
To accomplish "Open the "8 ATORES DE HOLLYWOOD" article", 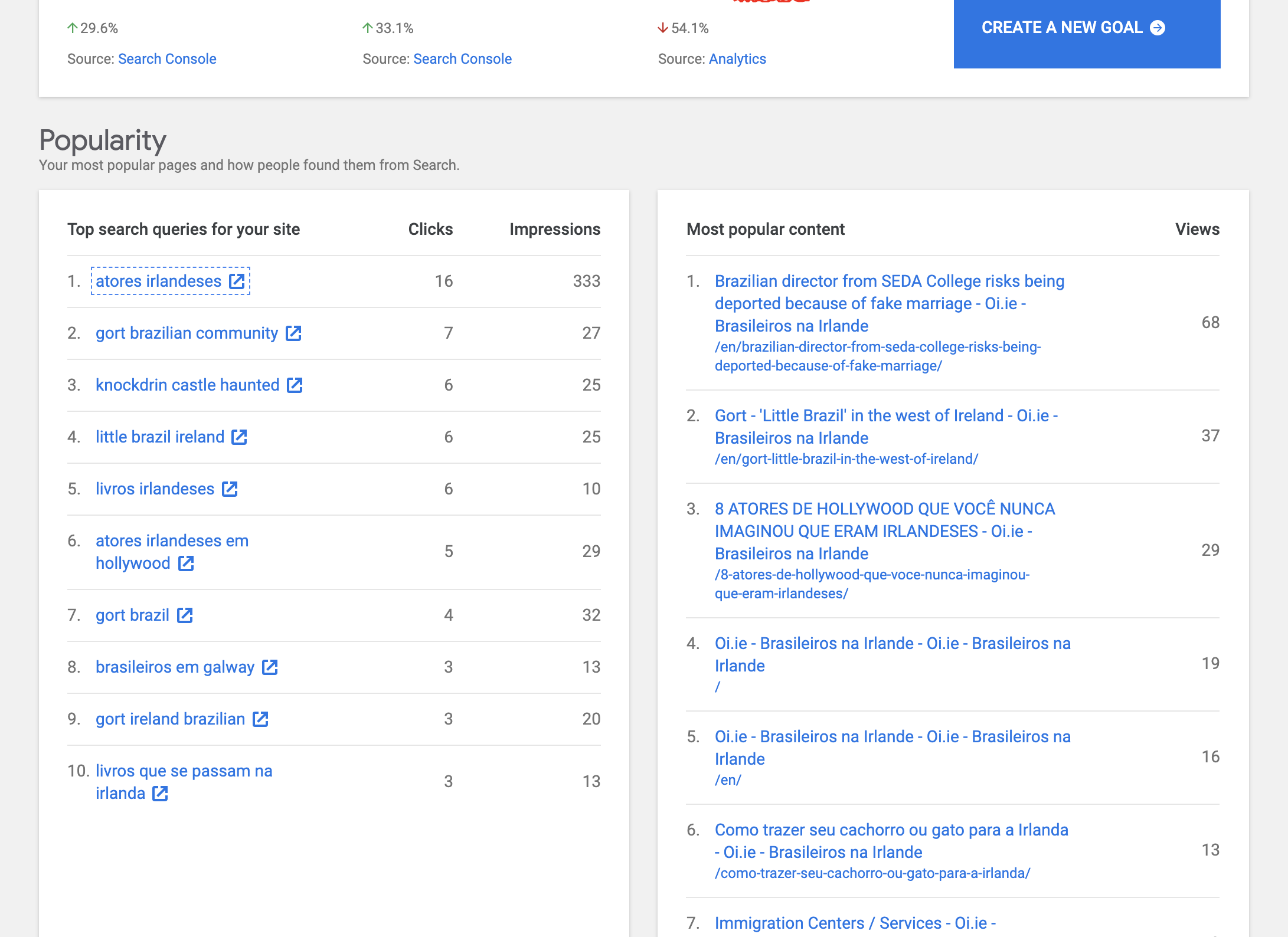I will coord(885,530).
